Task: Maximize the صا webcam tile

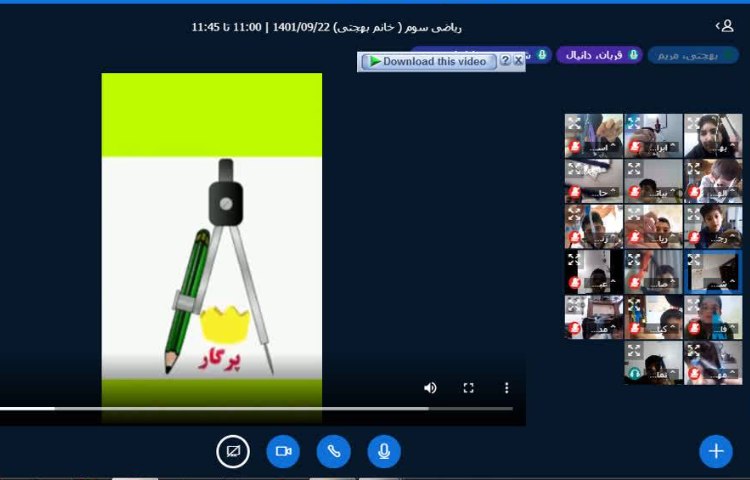Action: click(634, 259)
